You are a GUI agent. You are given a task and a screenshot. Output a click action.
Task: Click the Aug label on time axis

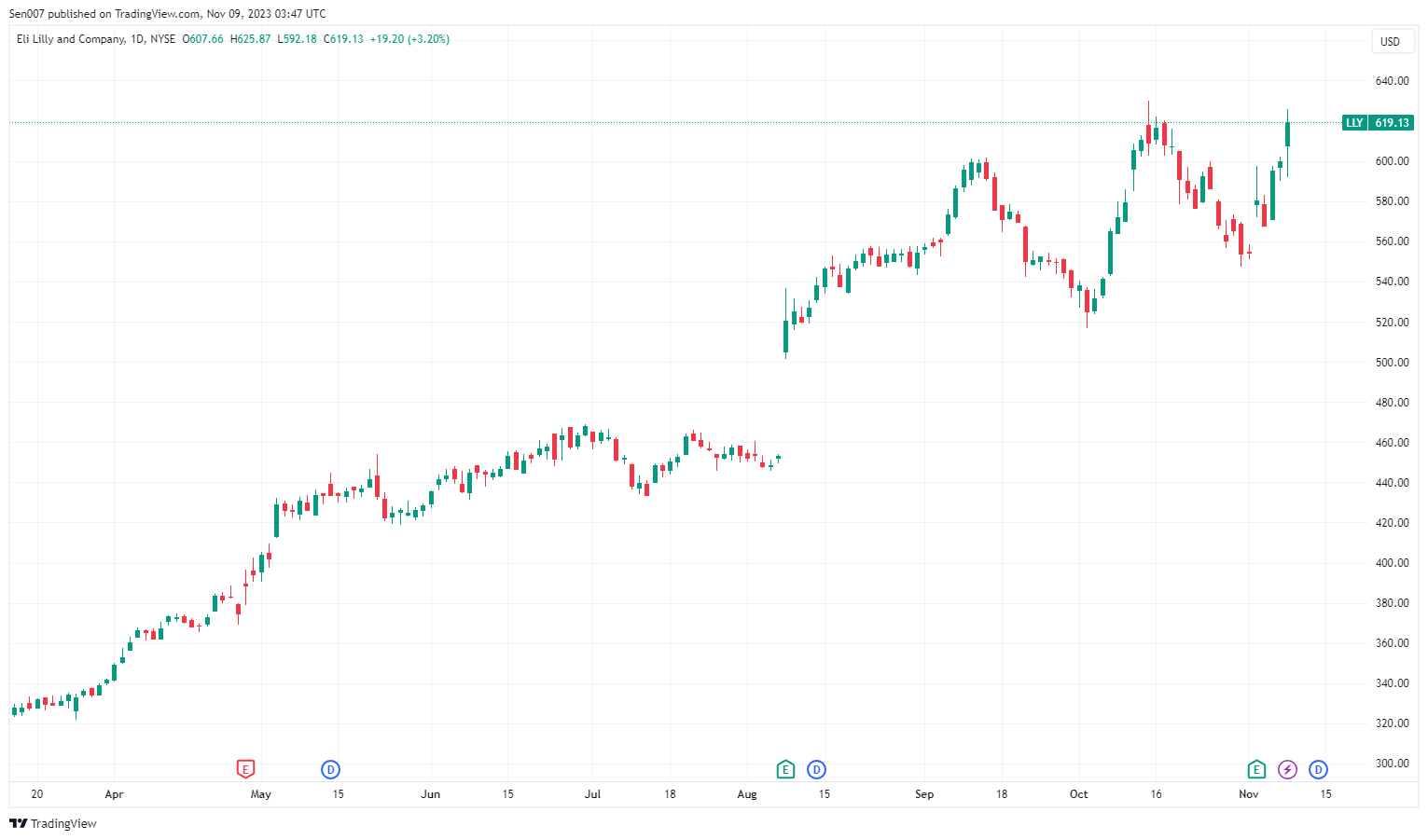tap(747, 794)
